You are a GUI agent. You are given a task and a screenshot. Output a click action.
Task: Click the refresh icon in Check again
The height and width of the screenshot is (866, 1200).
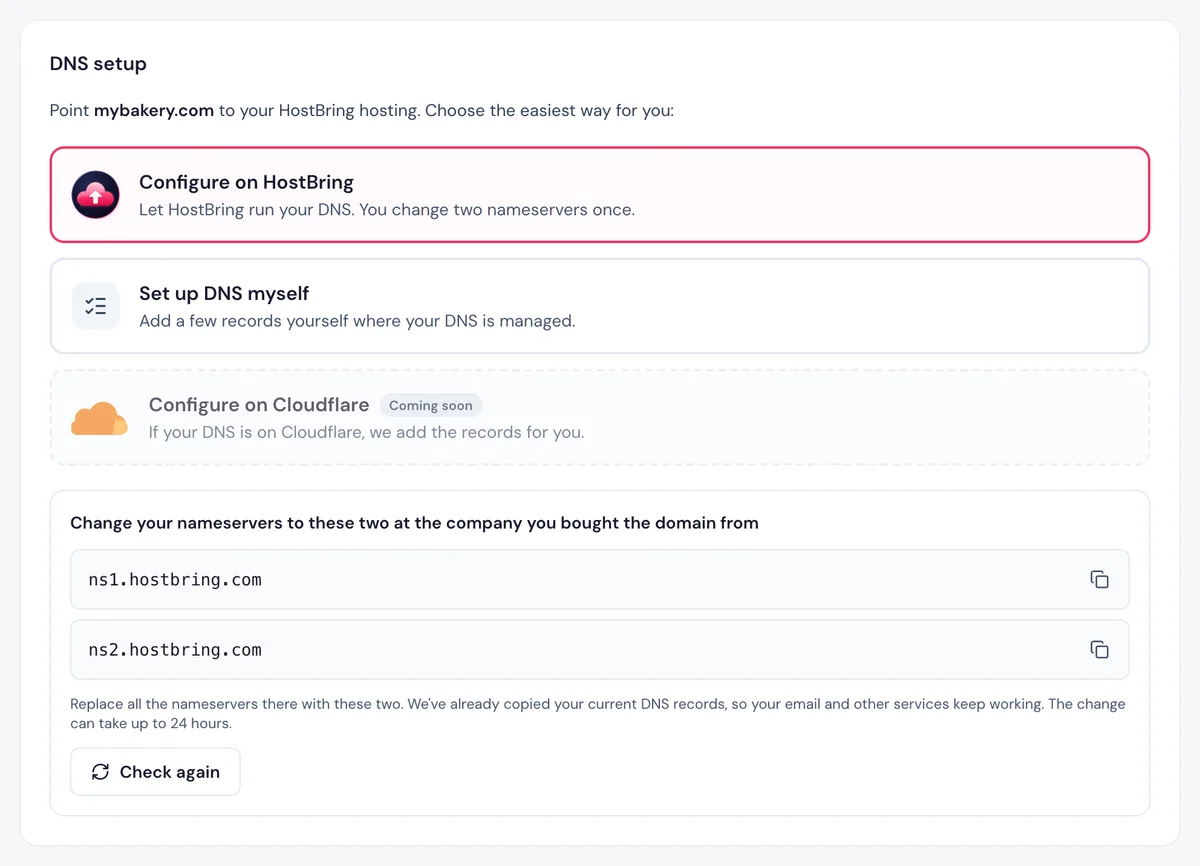coord(100,772)
